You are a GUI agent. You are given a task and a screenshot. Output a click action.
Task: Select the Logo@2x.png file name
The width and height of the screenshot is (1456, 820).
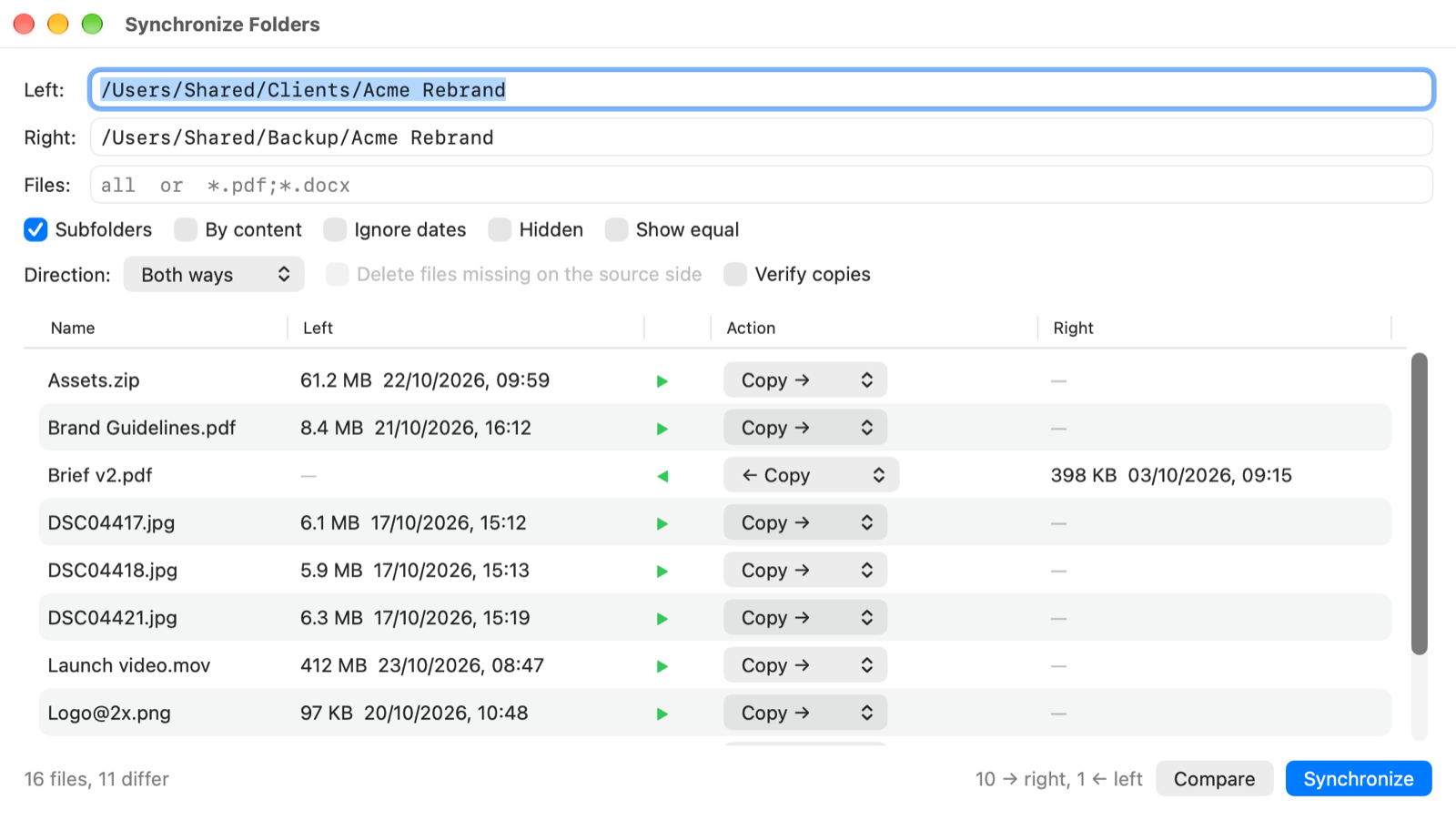(x=109, y=713)
